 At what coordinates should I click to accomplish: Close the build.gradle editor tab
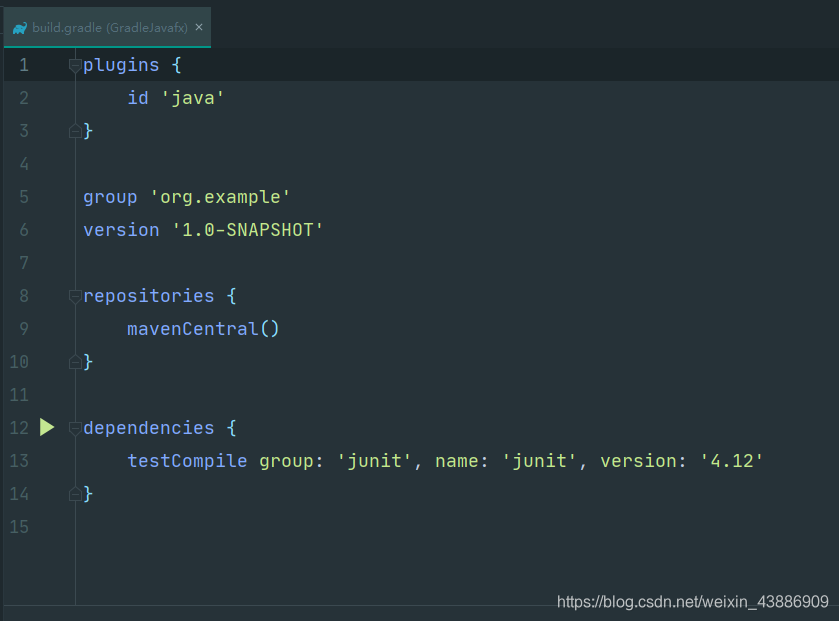[x=199, y=27]
